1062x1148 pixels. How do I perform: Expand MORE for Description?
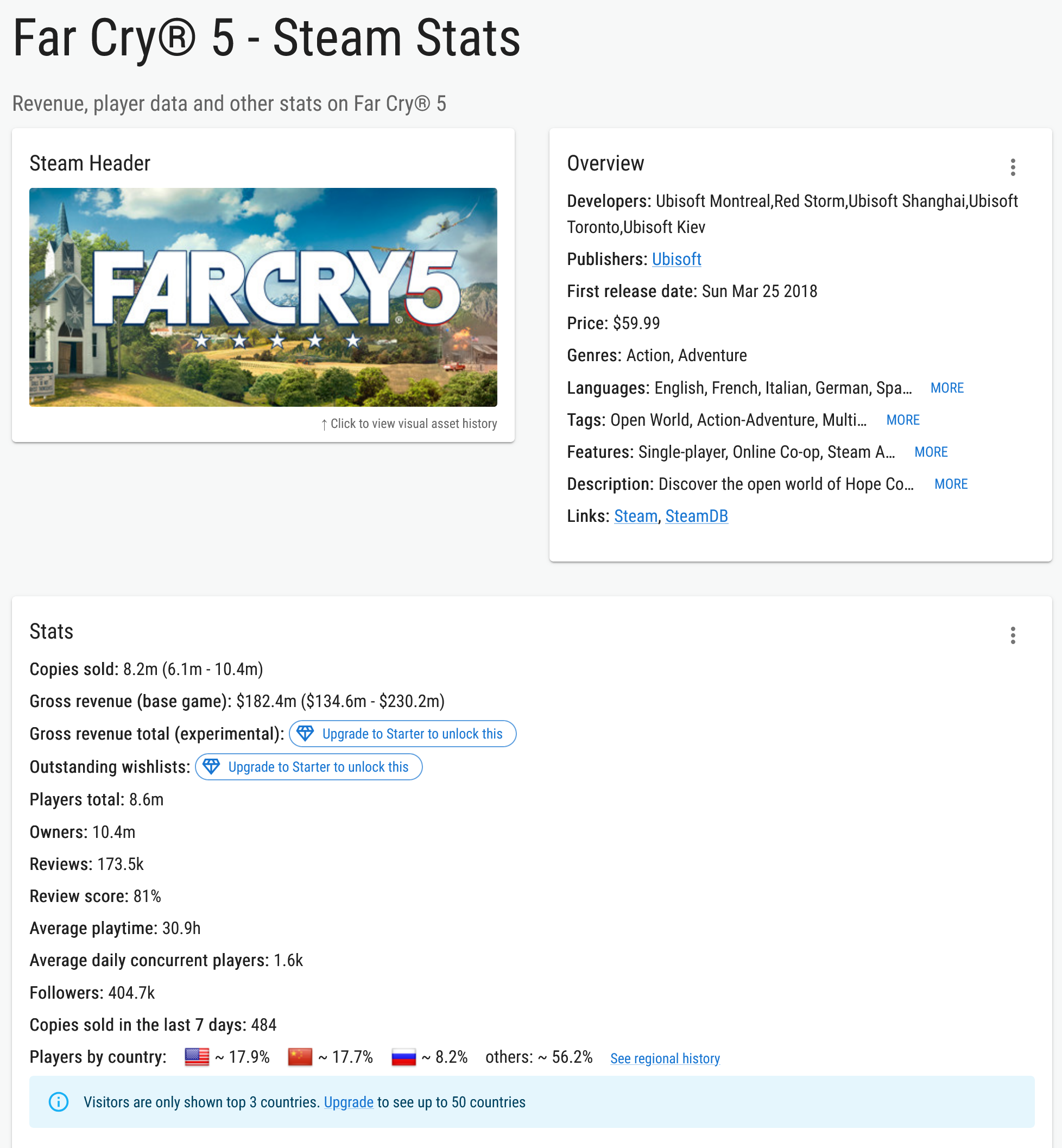[951, 484]
